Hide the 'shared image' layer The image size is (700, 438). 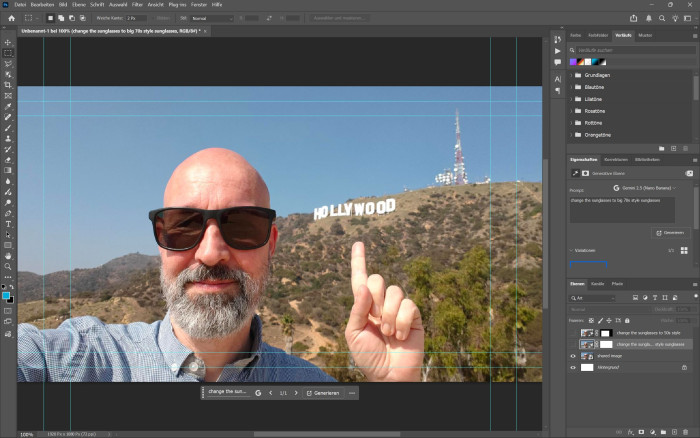pos(573,355)
